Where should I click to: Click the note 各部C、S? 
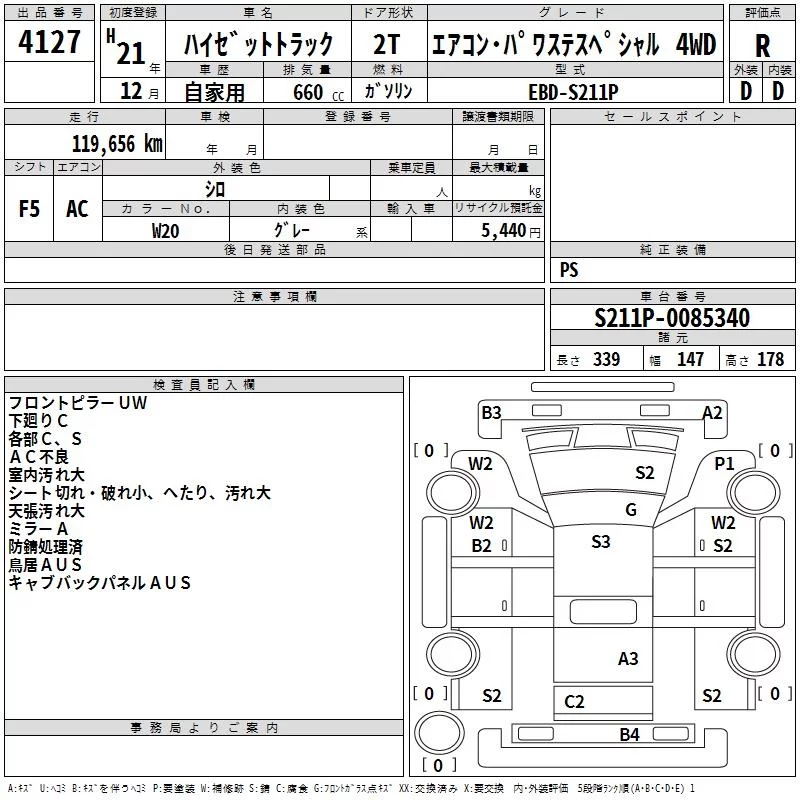click(x=45, y=438)
